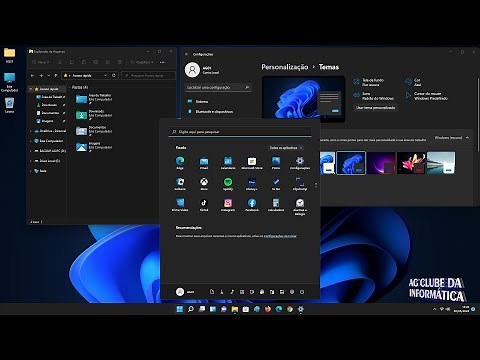The width and height of the screenshot is (480, 360).
Task: Open Tela de fundo theme setting
Action: 369,82
